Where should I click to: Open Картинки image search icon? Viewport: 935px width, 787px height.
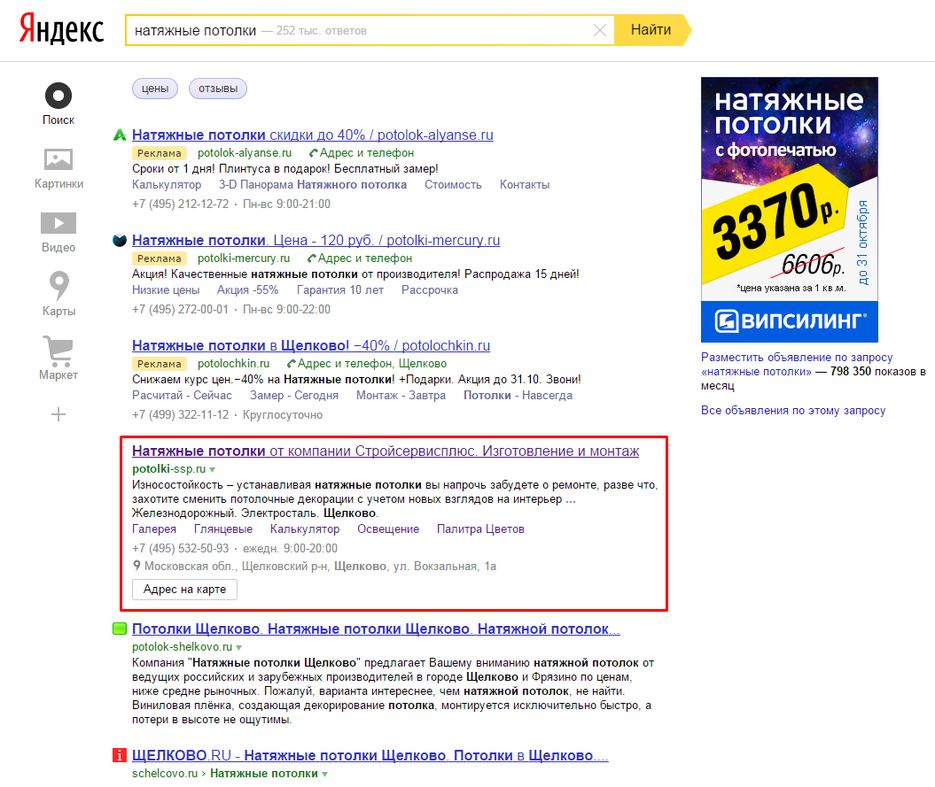(x=58, y=159)
